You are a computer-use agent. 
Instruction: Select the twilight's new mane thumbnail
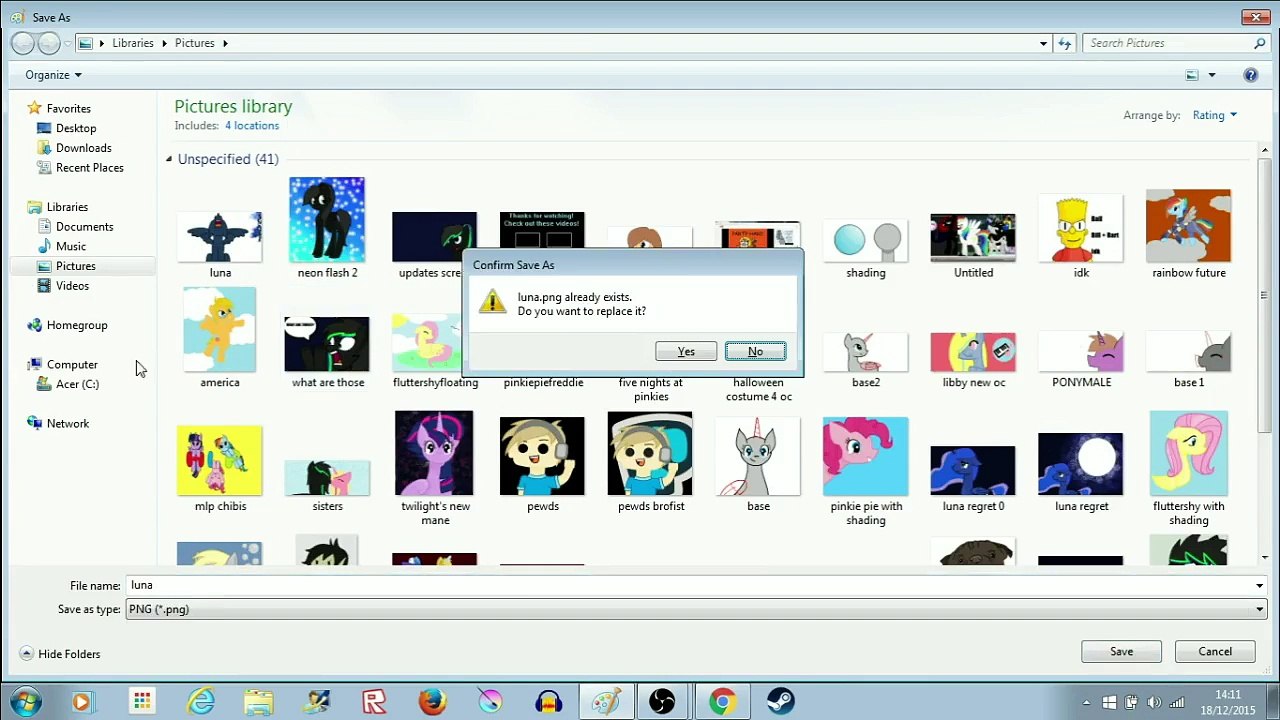[435, 453]
